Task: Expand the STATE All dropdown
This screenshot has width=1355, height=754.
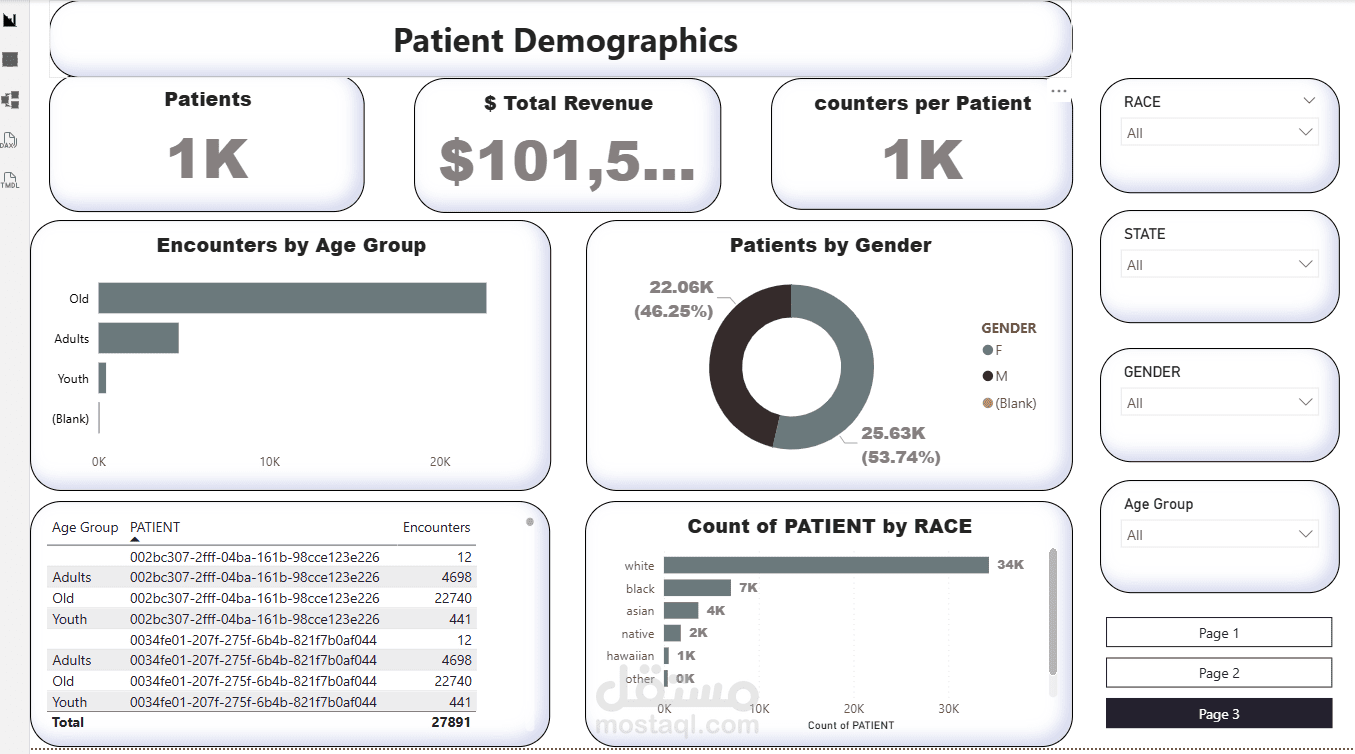Action: (1220, 264)
